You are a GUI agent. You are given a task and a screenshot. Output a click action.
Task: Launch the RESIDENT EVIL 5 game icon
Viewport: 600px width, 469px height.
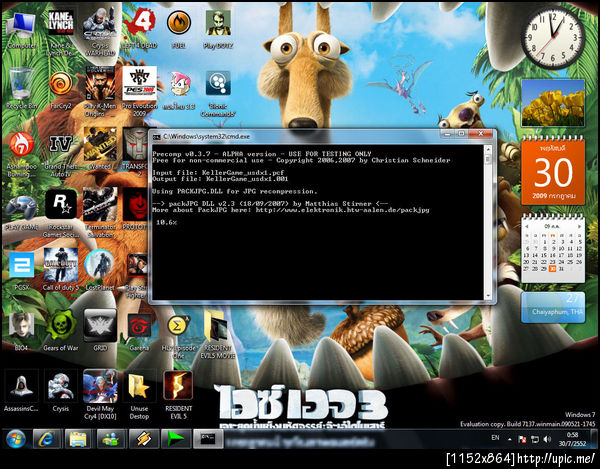[x=178, y=395]
